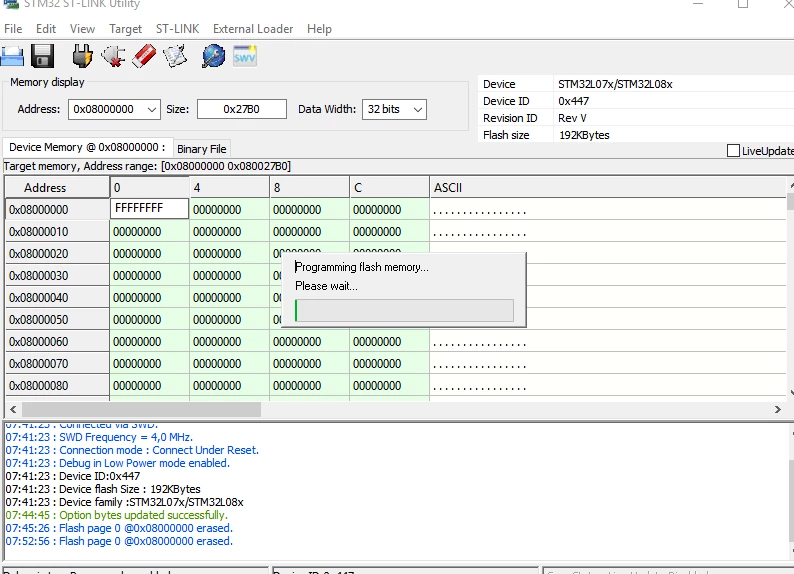Click the 07:52:56 Flash page 0 erased log line
This screenshot has height=574, width=794.
[119, 541]
